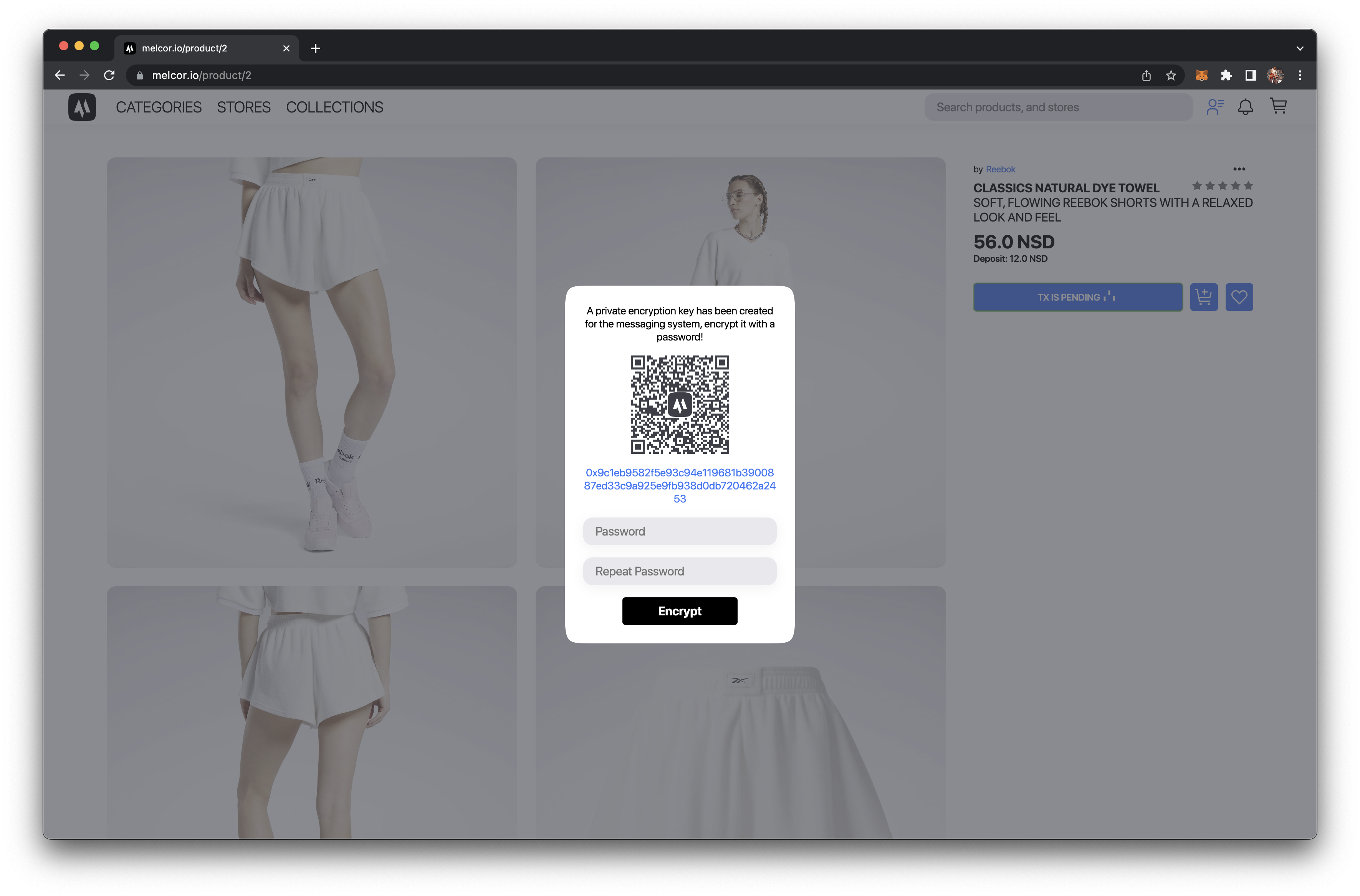
Task: Share the page with the share icon
Action: tap(1146, 75)
